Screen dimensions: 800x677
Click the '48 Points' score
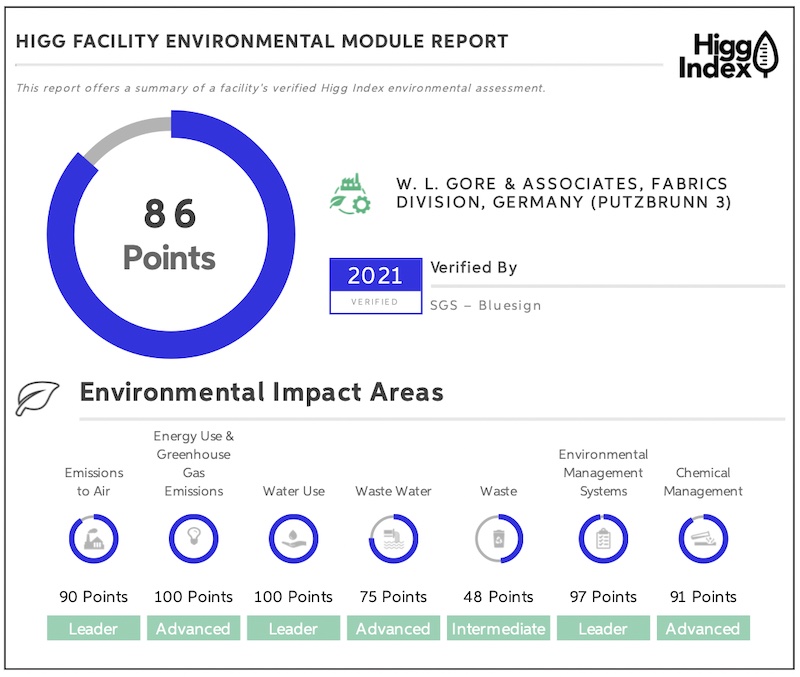pos(498,596)
